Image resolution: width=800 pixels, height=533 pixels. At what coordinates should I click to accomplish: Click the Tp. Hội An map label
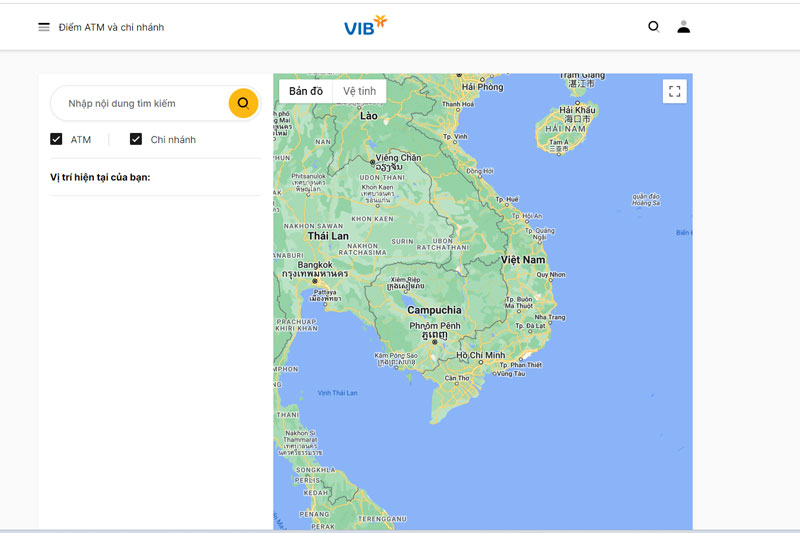527,216
